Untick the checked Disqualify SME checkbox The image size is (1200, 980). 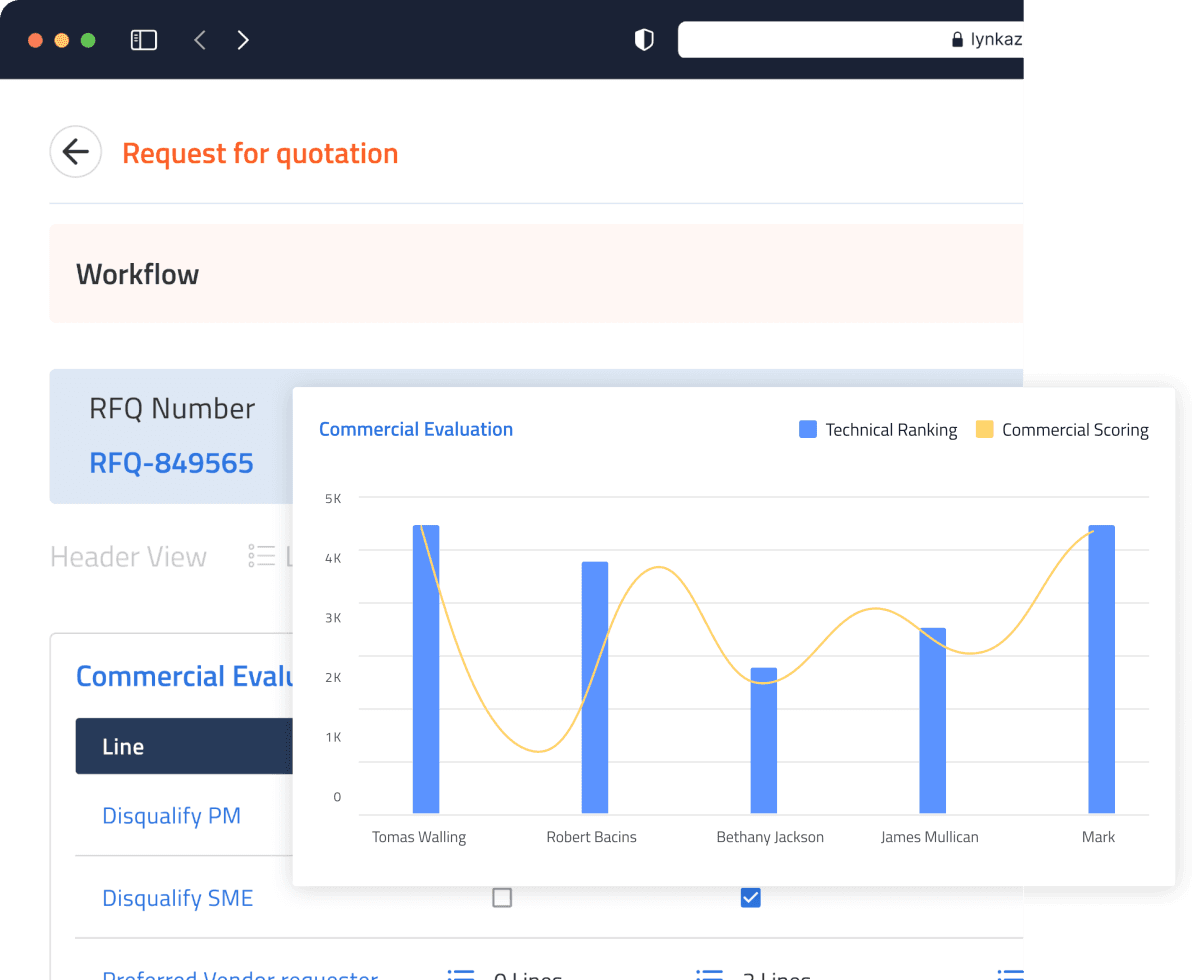point(750,898)
